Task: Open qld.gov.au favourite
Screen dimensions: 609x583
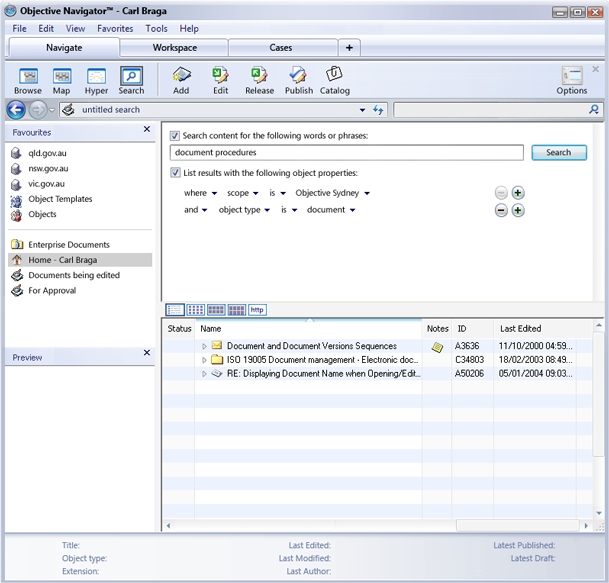Action: tap(47, 153)
